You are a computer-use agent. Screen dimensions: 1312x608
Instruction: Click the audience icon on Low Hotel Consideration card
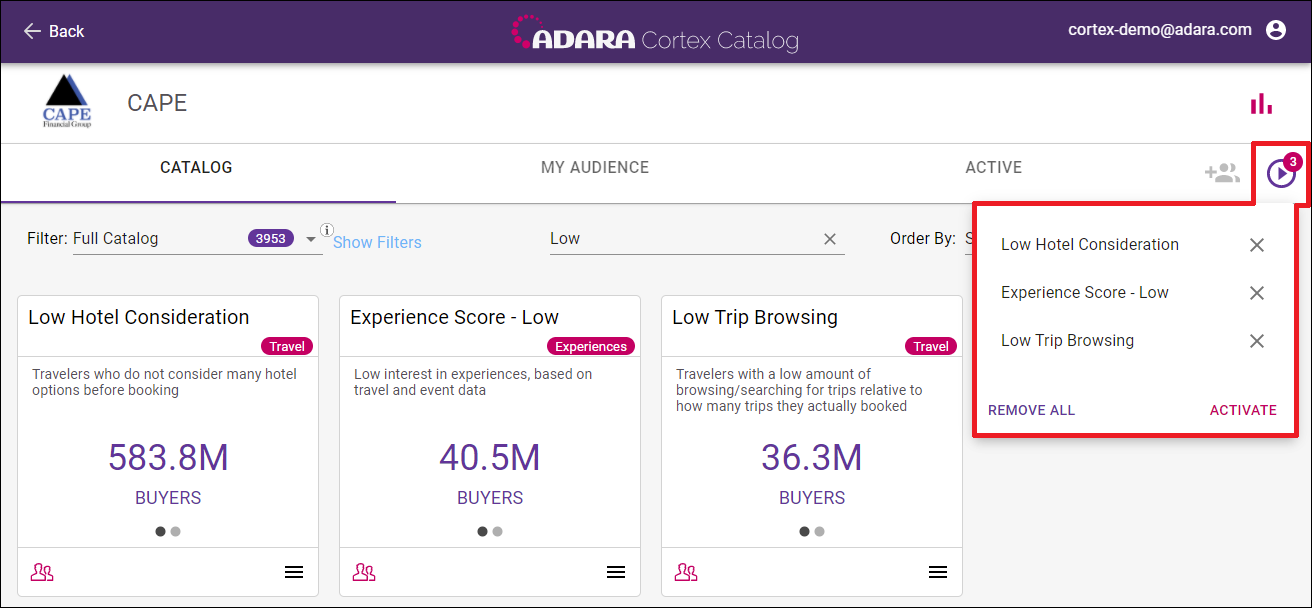pos(42,572)
